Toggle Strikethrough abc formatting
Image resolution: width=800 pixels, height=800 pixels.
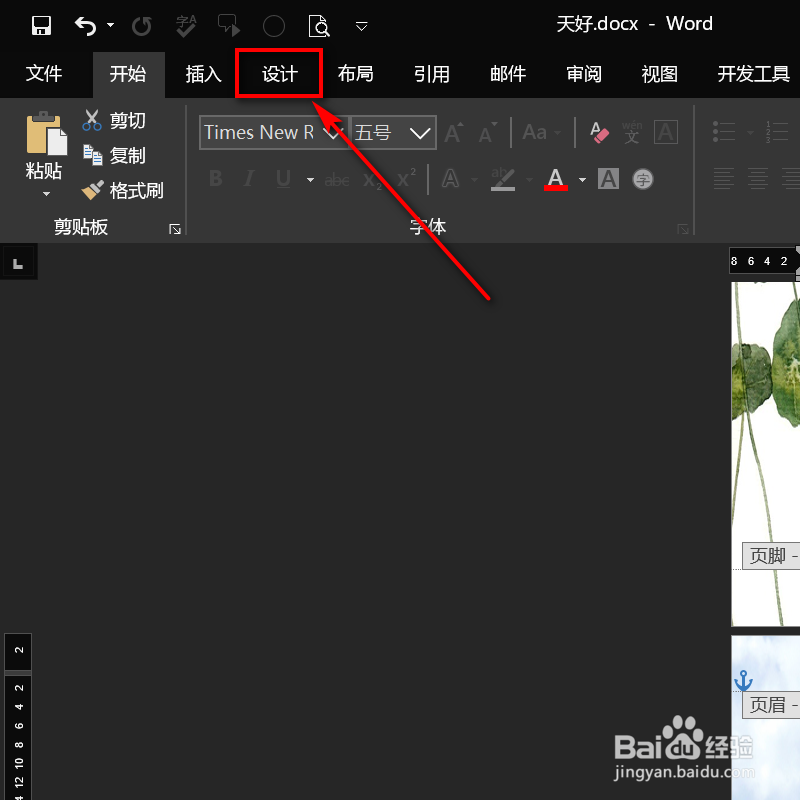click(x=337, y=180)
